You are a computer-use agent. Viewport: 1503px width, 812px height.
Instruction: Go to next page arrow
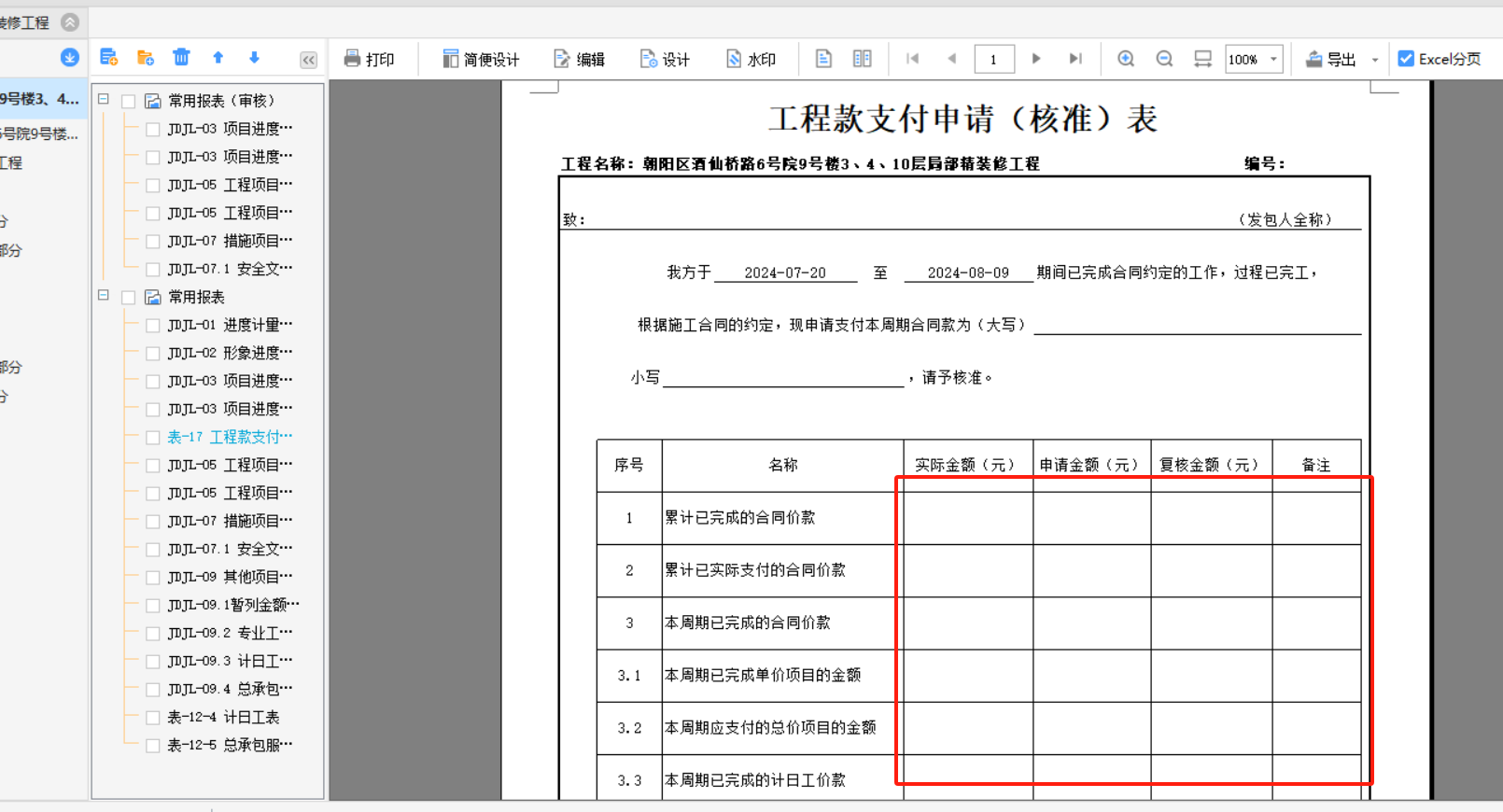point(1036,59)
